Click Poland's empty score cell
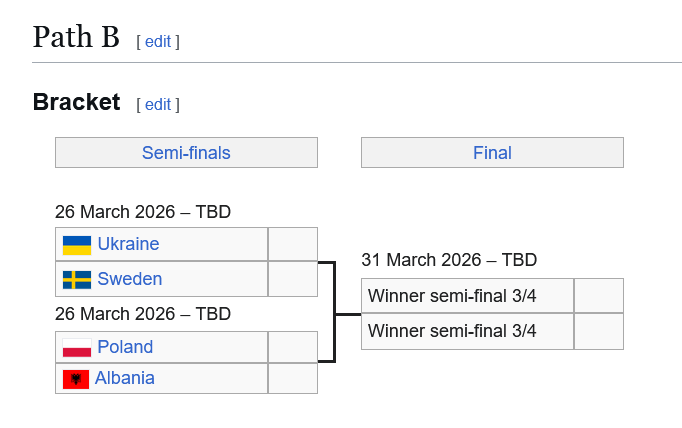The width and height of the screenshot is (682, 428). click(293, 347)
